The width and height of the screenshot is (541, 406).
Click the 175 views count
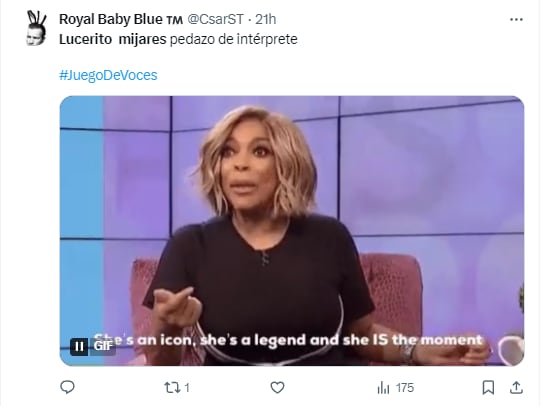405,388
